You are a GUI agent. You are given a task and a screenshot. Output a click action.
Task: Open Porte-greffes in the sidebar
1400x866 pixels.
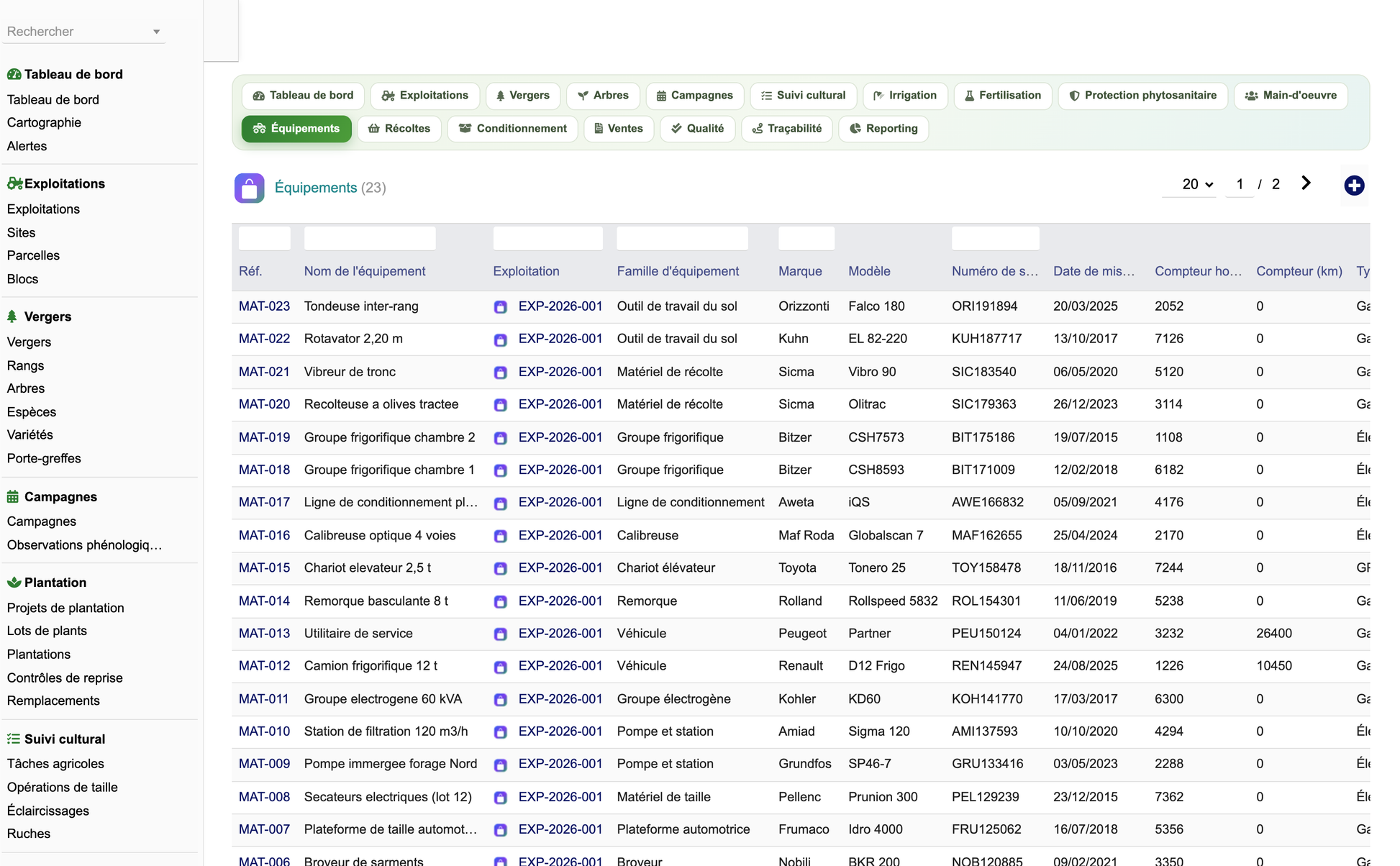[x=44, y=458]
